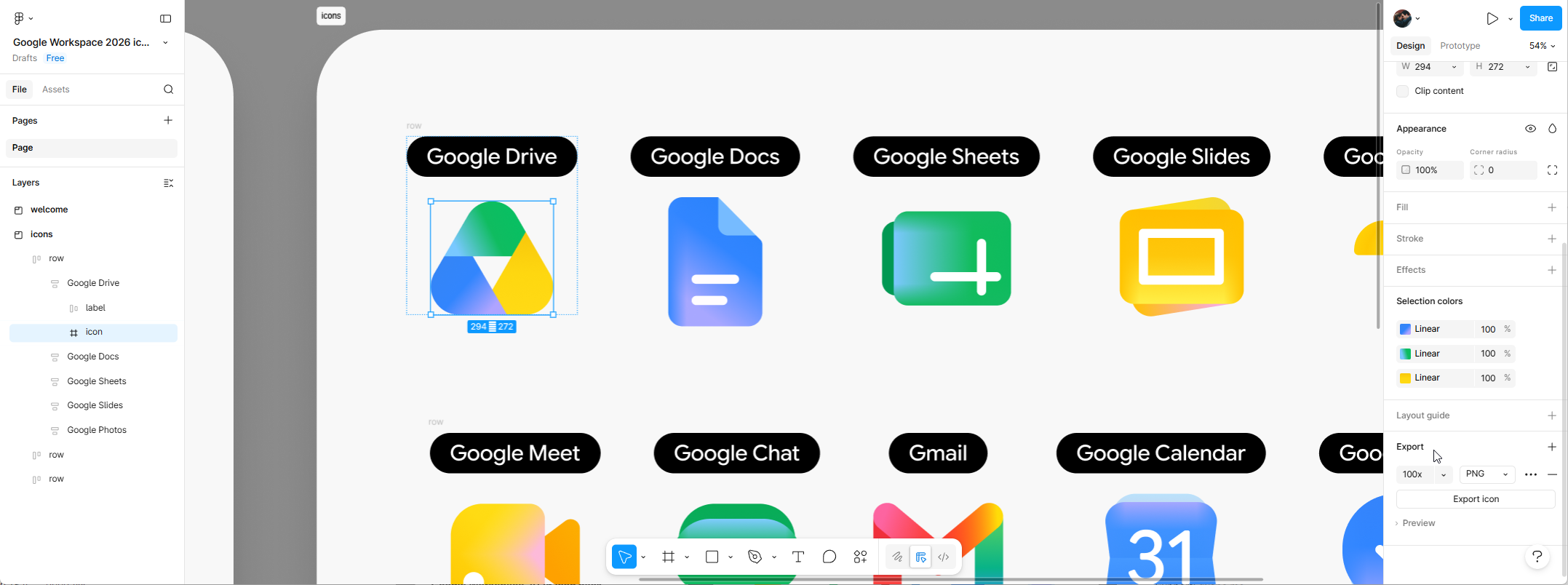This screenshot has height=585, width=1568.
Task: Open the Actions components tool
Action: [x=860, y=557]
